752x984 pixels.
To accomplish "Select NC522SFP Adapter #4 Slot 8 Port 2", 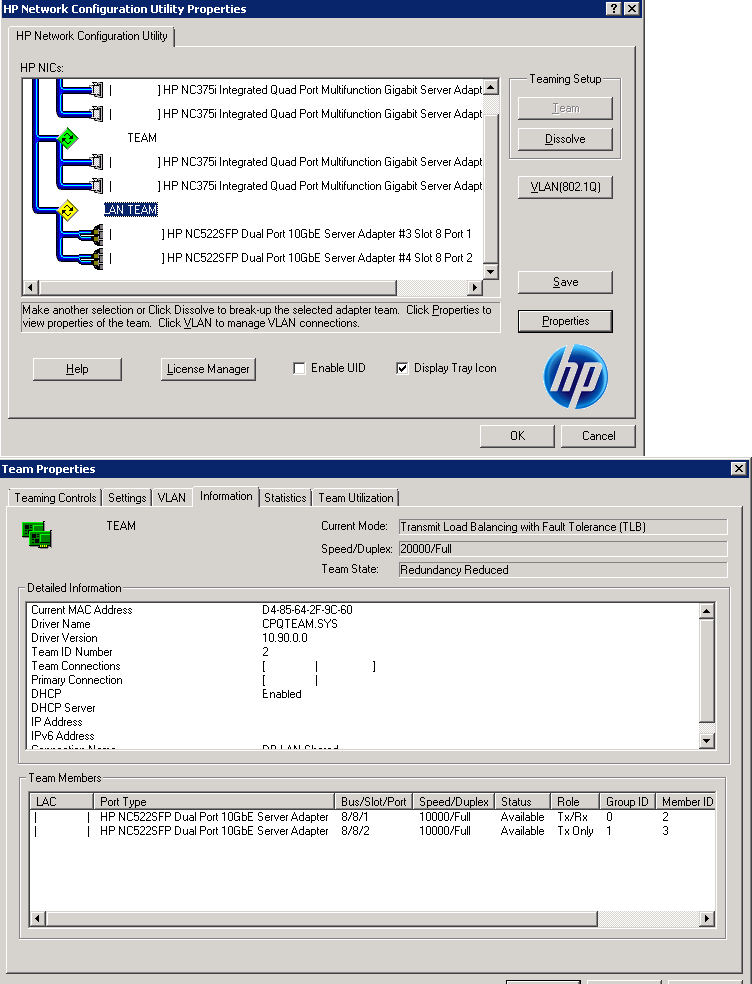I will pos(291,258).
